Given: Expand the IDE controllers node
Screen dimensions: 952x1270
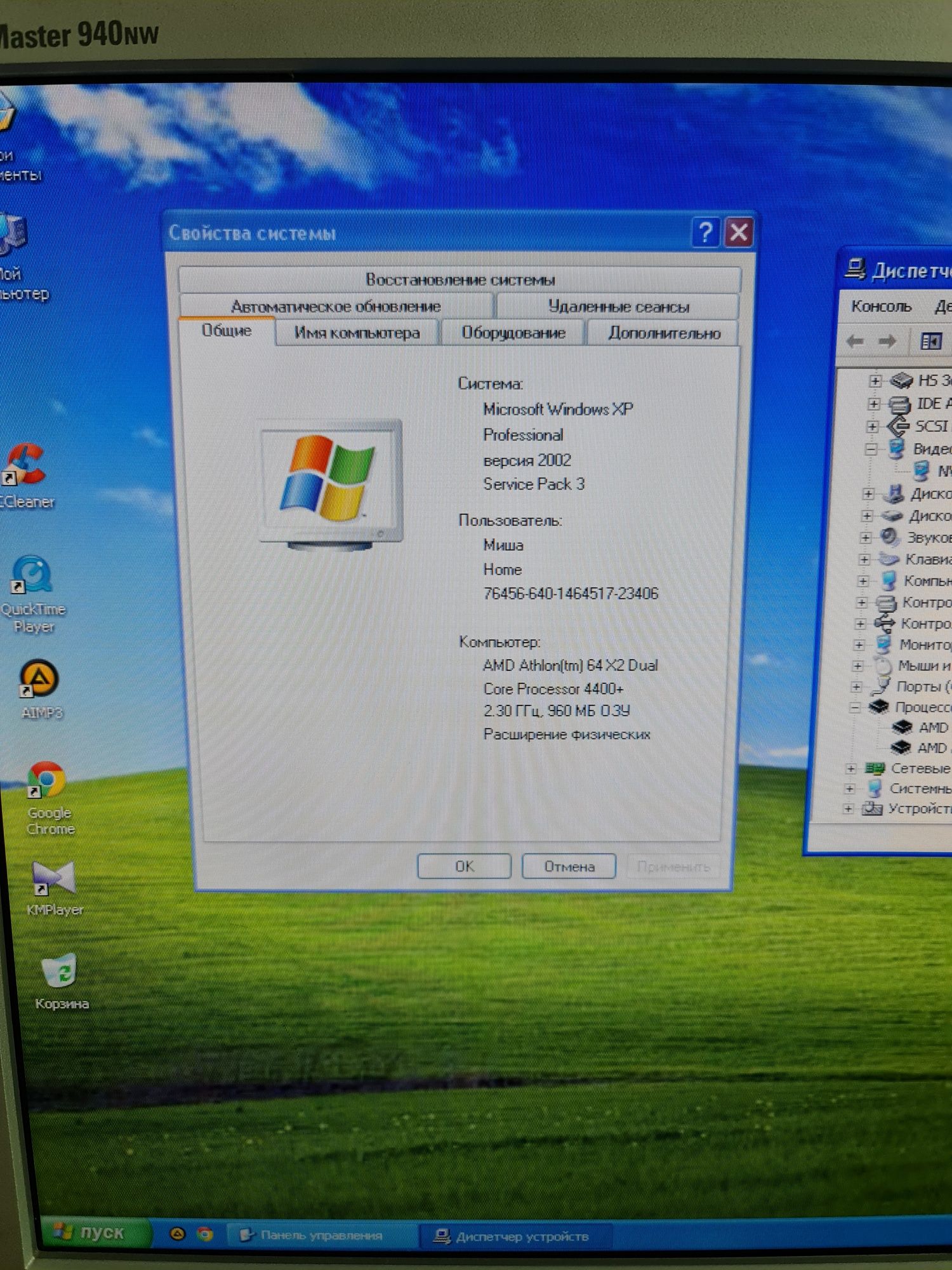Looking at the screenshot, I should (874, 404).
